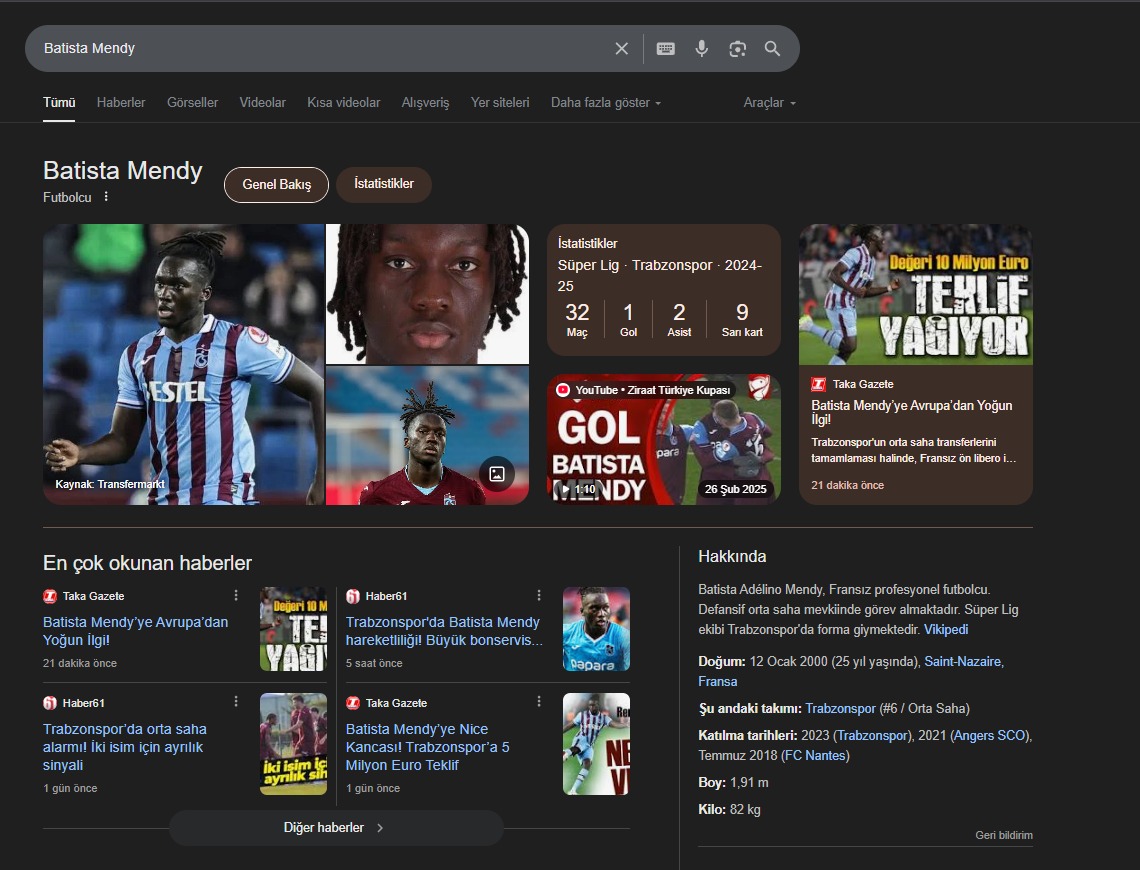Open the three-dot menu next to Futbolcu
This screenshot has width=1140, height=870.
(106, 197)
